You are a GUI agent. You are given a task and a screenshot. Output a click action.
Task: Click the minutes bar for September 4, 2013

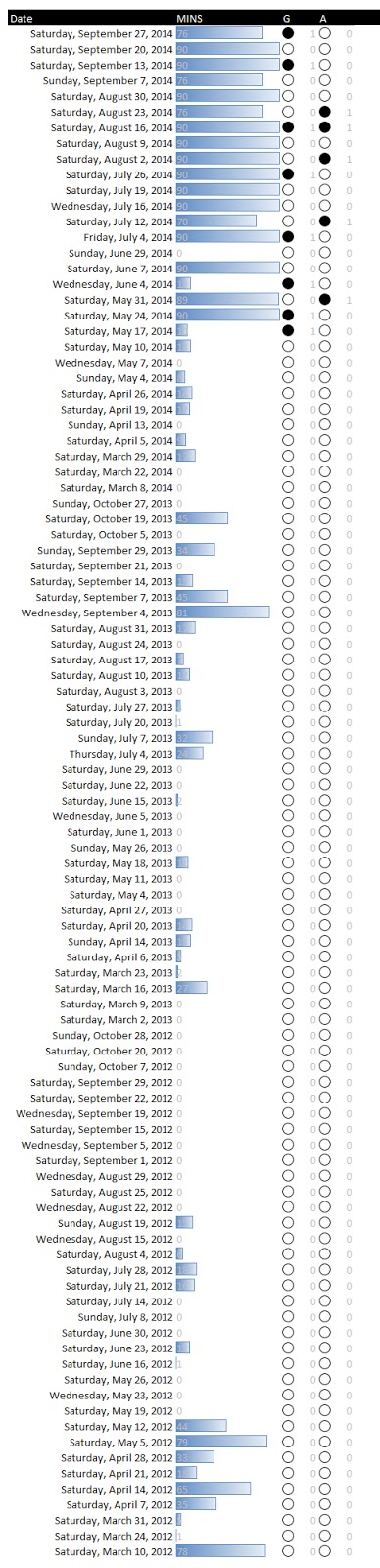pyautogui.click(x=222, y=612)
